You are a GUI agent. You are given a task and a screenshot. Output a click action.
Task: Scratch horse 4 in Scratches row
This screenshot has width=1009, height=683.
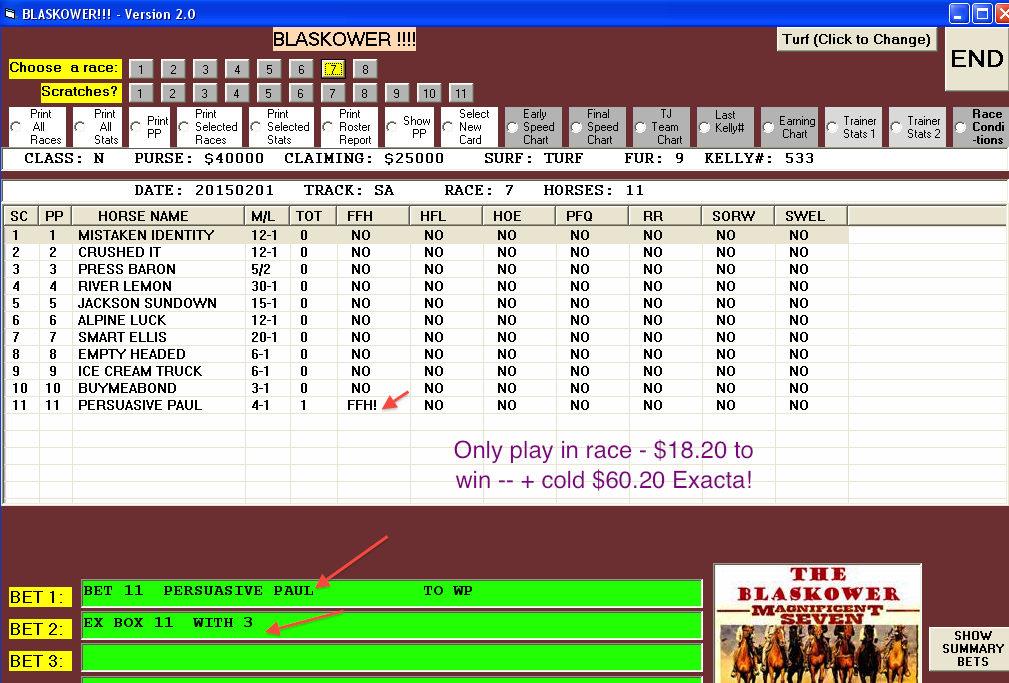pyautogui.click(x=236, y=93)
